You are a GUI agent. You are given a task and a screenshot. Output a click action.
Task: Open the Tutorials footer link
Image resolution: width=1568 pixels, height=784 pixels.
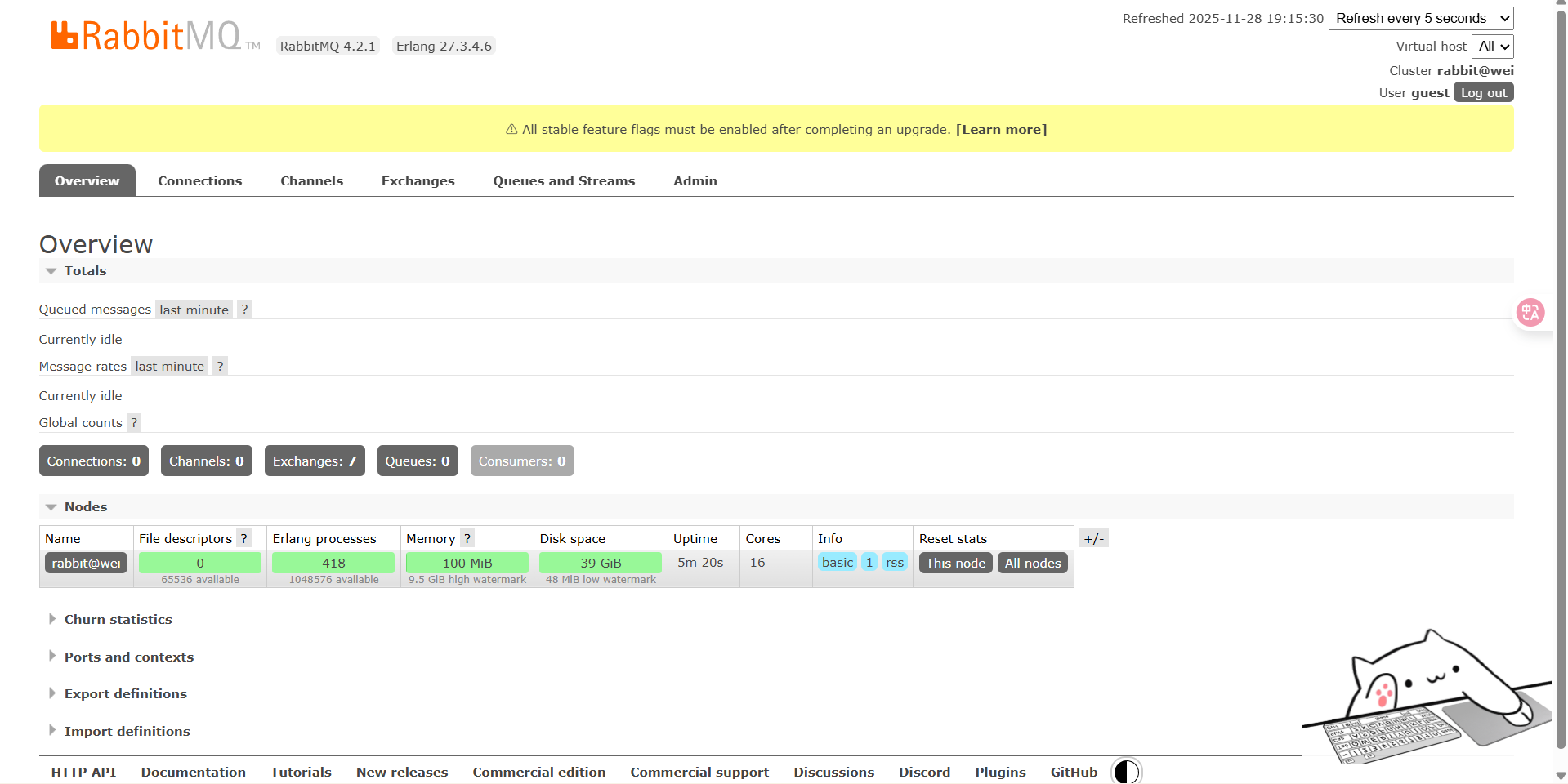302,772
